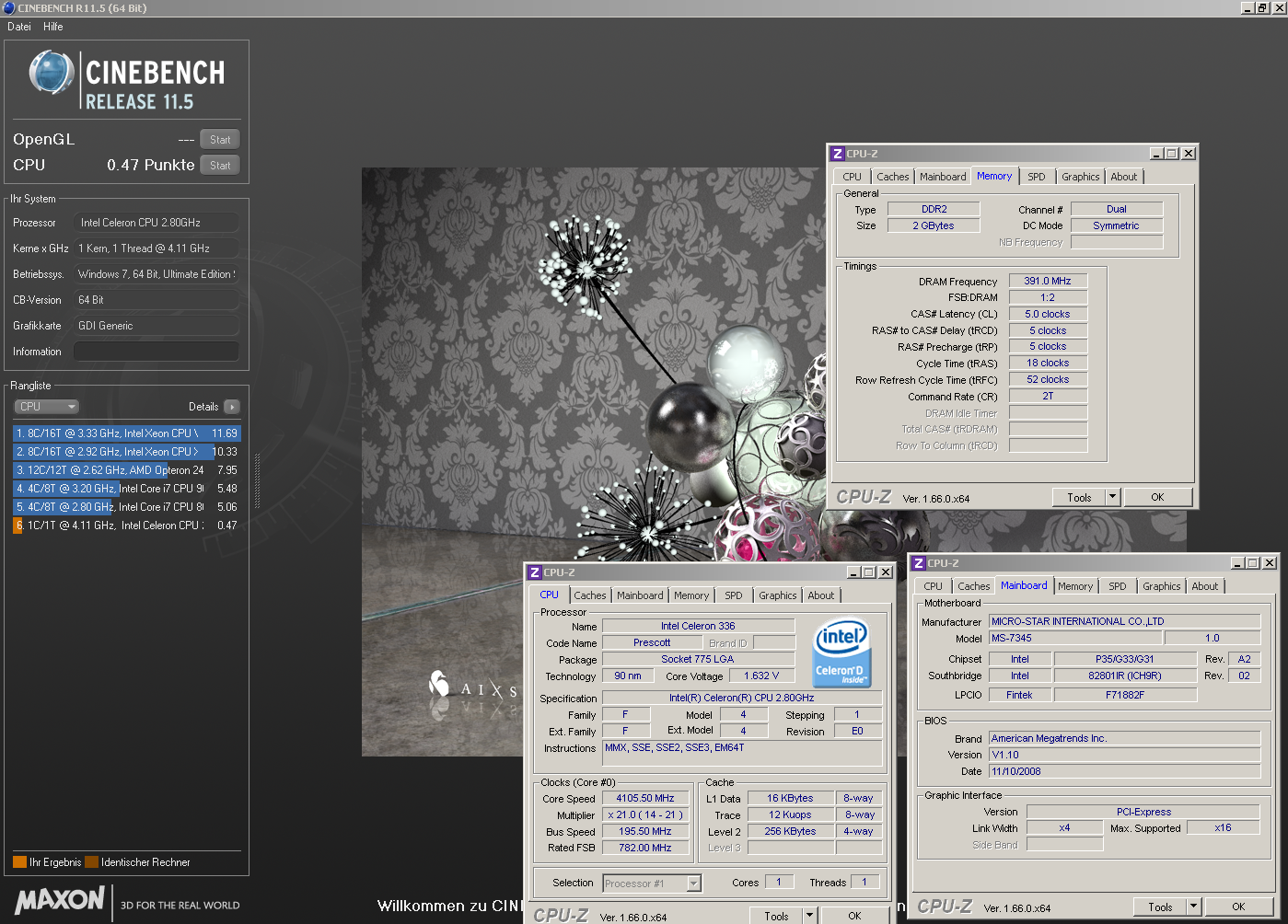The width and height of the screenshot is (1288, 924).
Task: Open Mainboard tab in CPU tab CPU-Z window
Action: click(x=640, y=595)
